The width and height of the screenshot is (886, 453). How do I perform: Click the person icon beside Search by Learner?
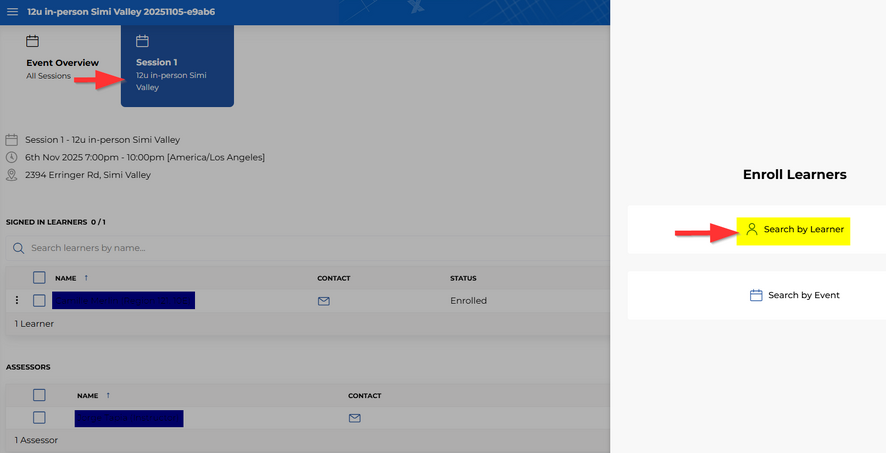[x=752, y=229]
